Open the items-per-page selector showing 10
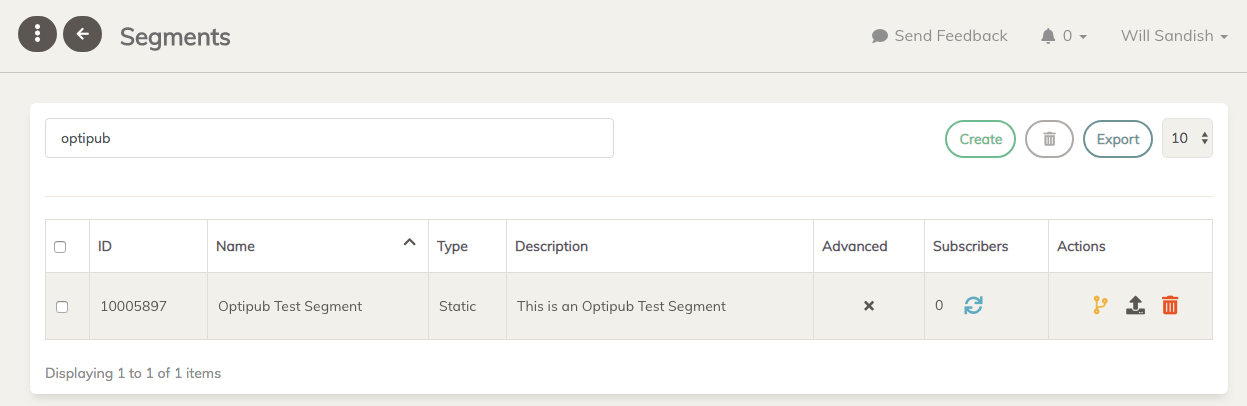The image size is (1247, 406). (x=1187, y=139)
